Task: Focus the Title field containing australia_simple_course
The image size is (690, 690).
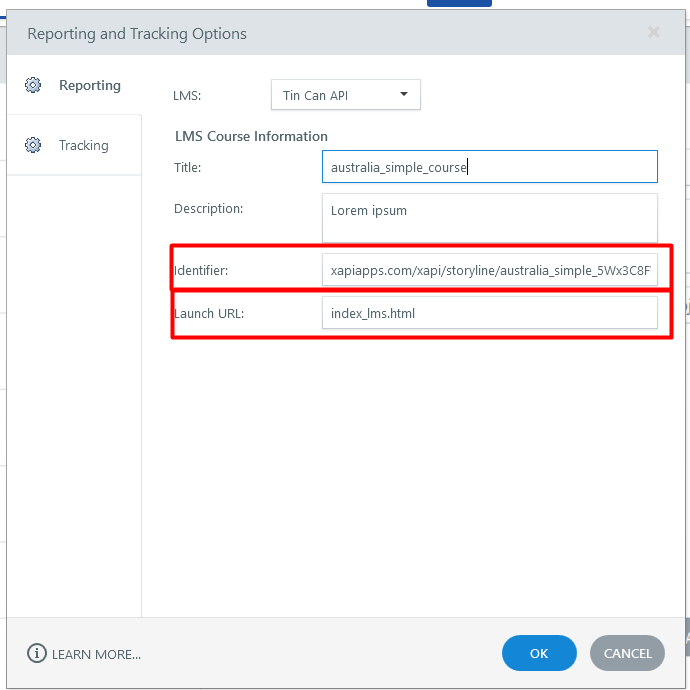Action: click(x=490, y=167)
